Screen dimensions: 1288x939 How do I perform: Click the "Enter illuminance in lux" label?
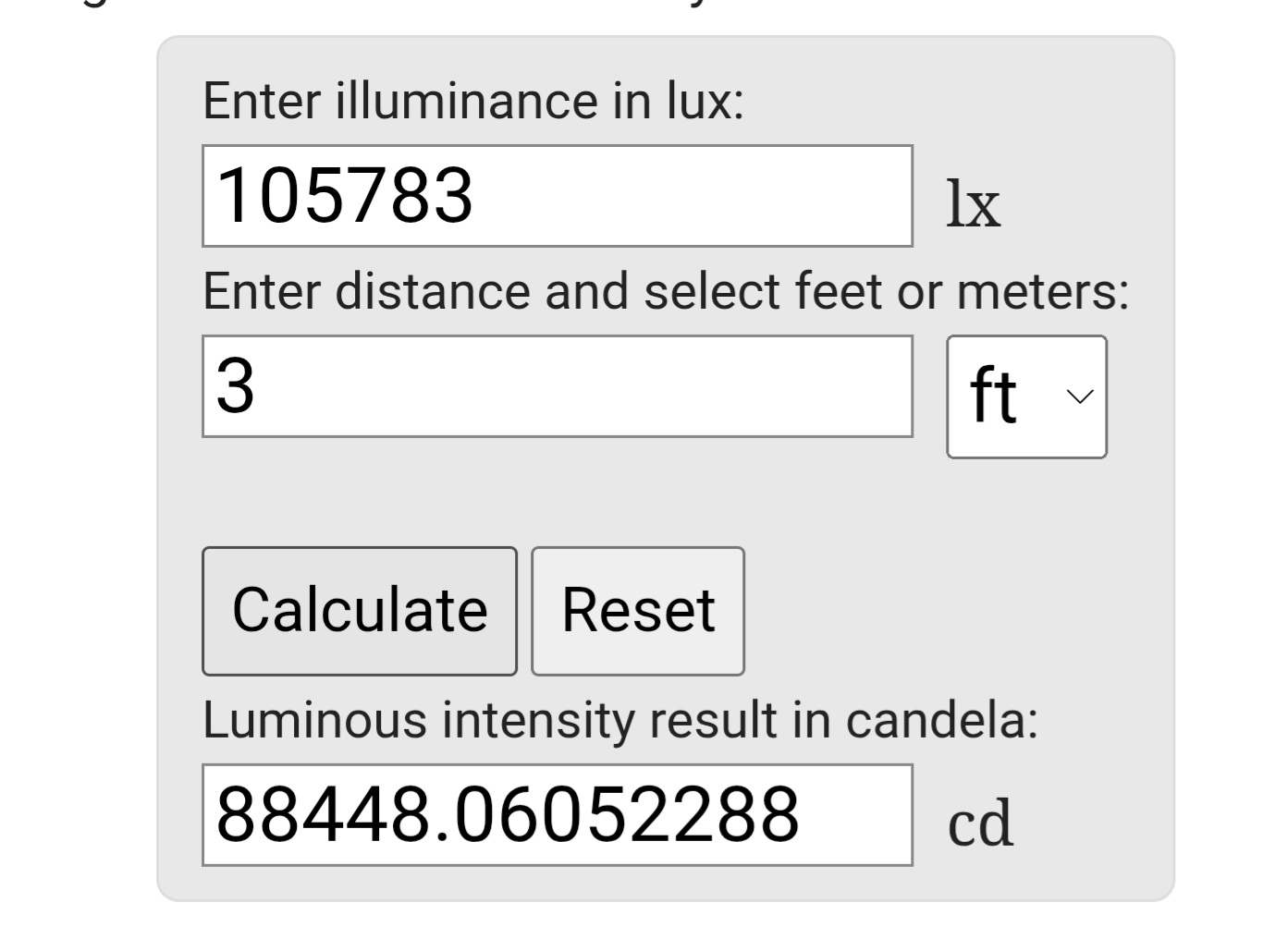point(473,101)
